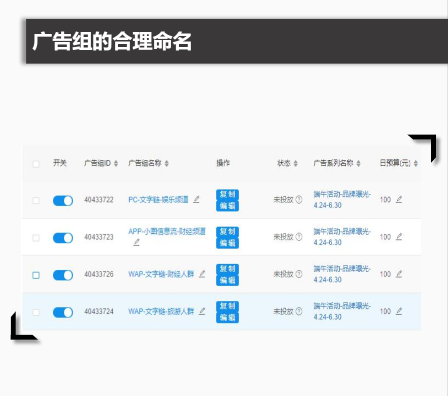448x396 pixels.
Task: Switch off ad group WAP-文字链-旅游人群
Action: coord(63,312)
